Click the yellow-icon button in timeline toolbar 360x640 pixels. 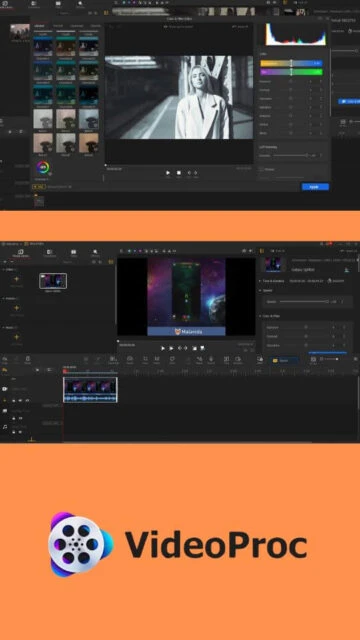pyautogui.click(x=283, y=360)
